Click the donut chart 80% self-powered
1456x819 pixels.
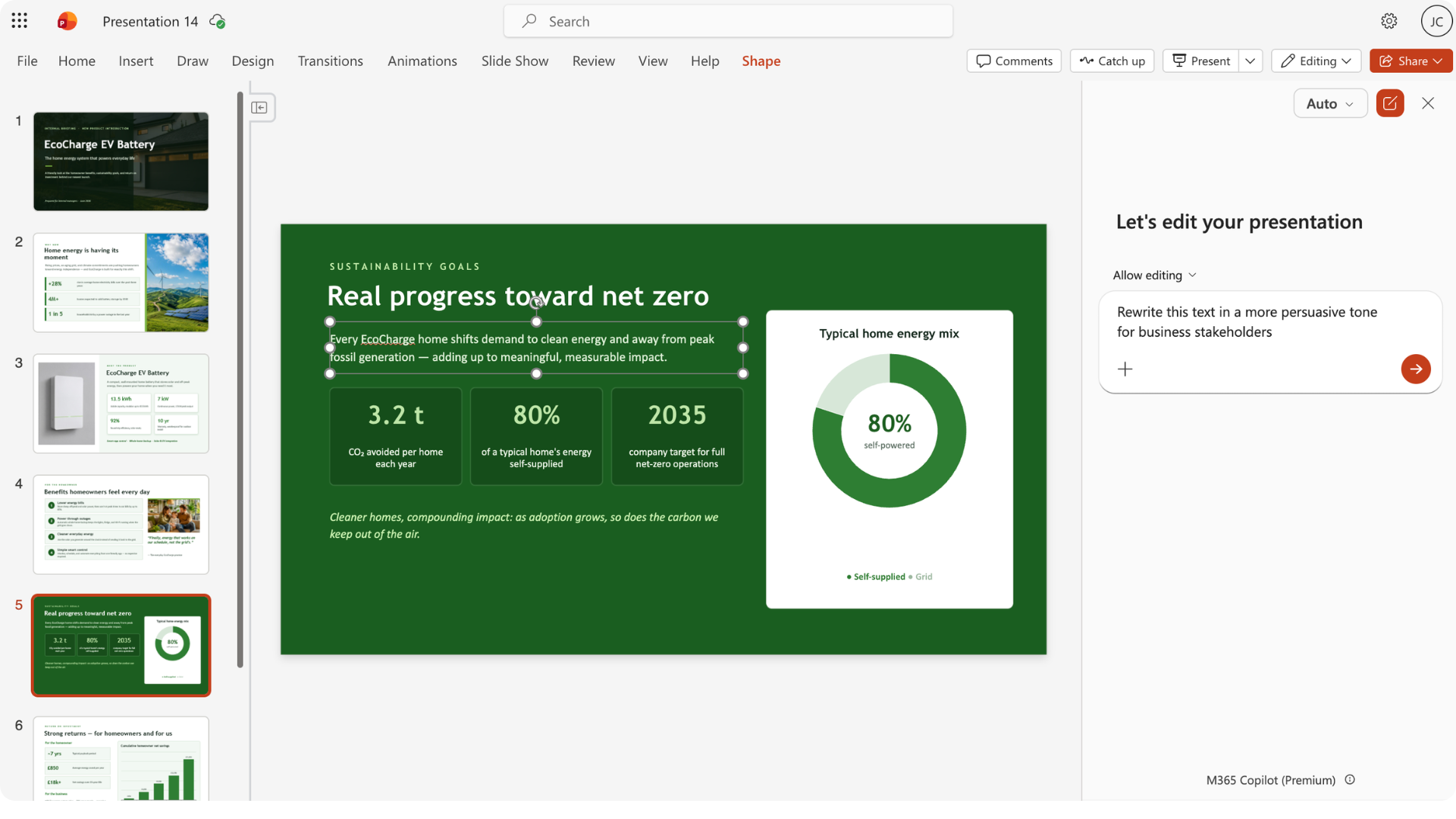pyautogui.click(x=889, y=431)
